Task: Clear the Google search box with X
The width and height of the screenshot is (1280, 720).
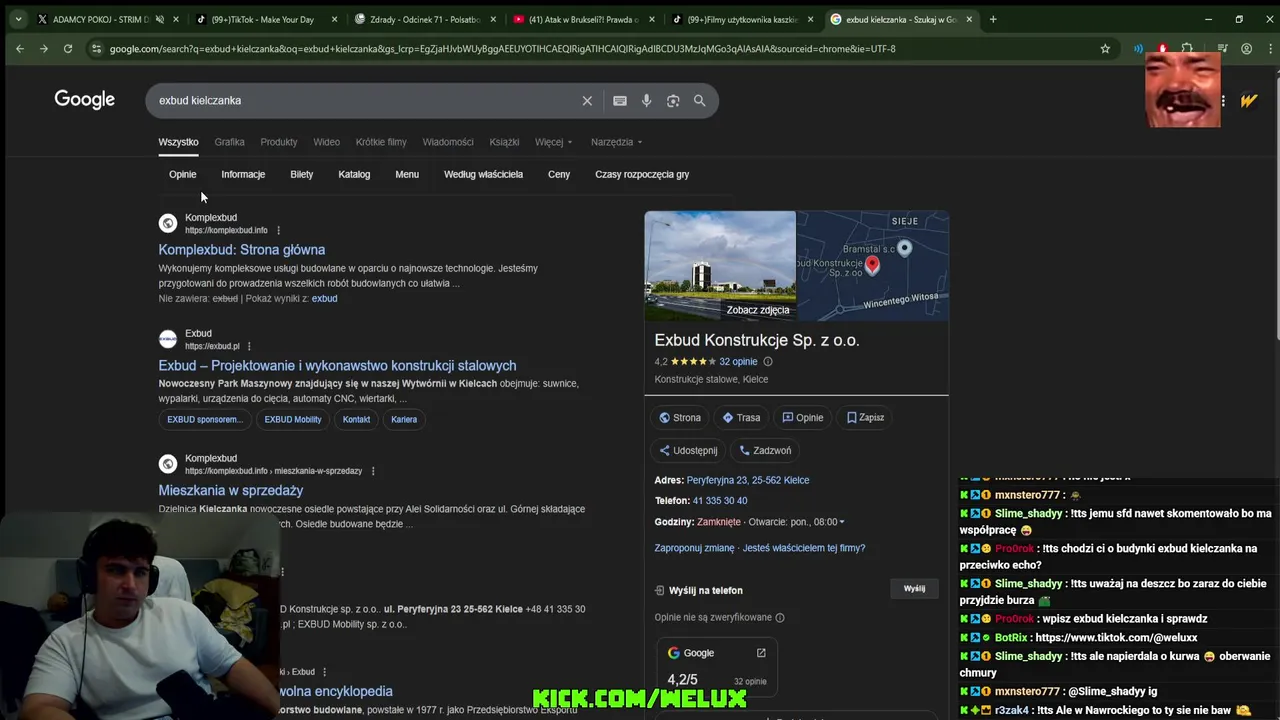Action: click(587, 100)
